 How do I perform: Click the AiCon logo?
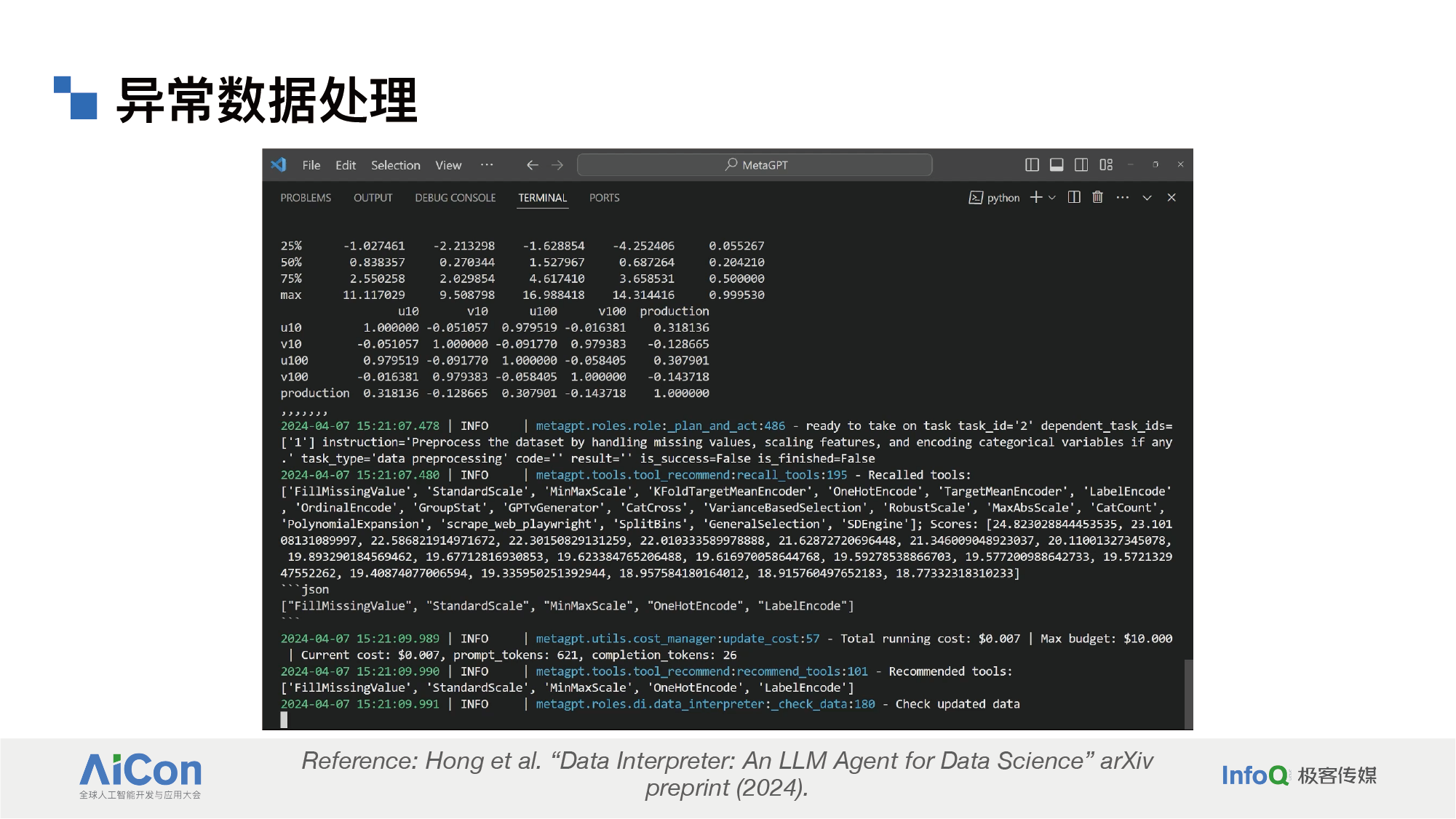[x=140, y=776]
